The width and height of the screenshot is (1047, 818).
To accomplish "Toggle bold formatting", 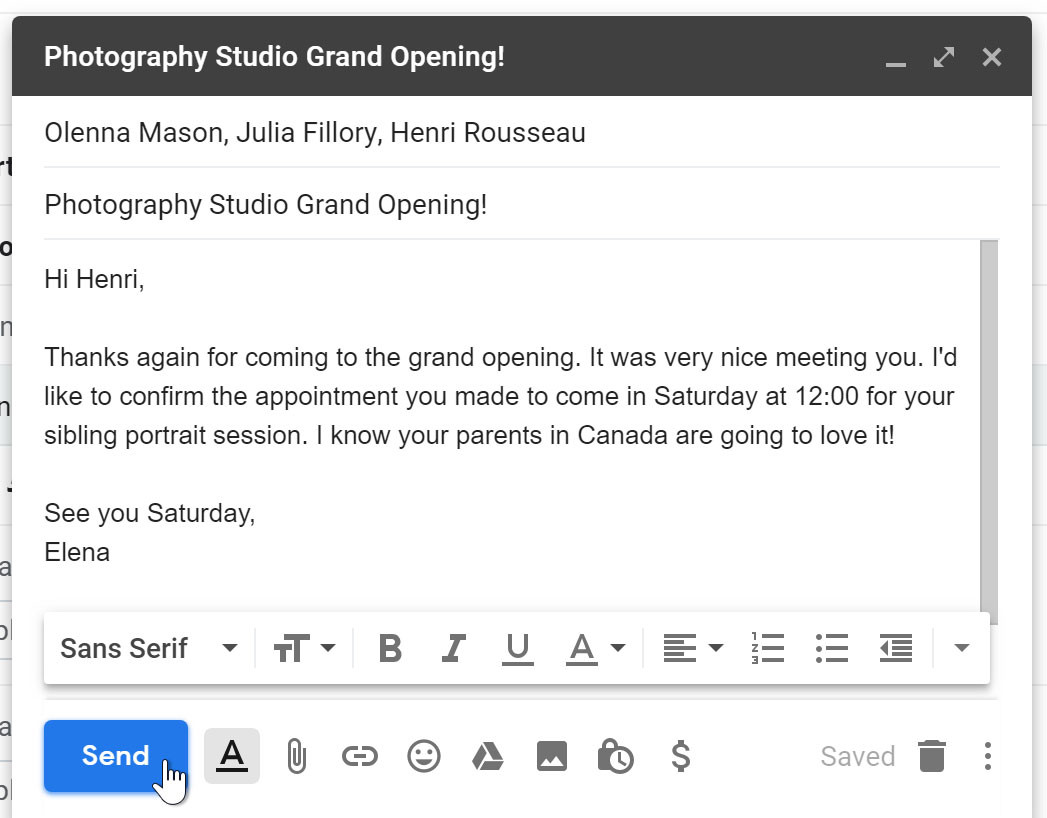I will pyautogui.click(x=389, y=648).
